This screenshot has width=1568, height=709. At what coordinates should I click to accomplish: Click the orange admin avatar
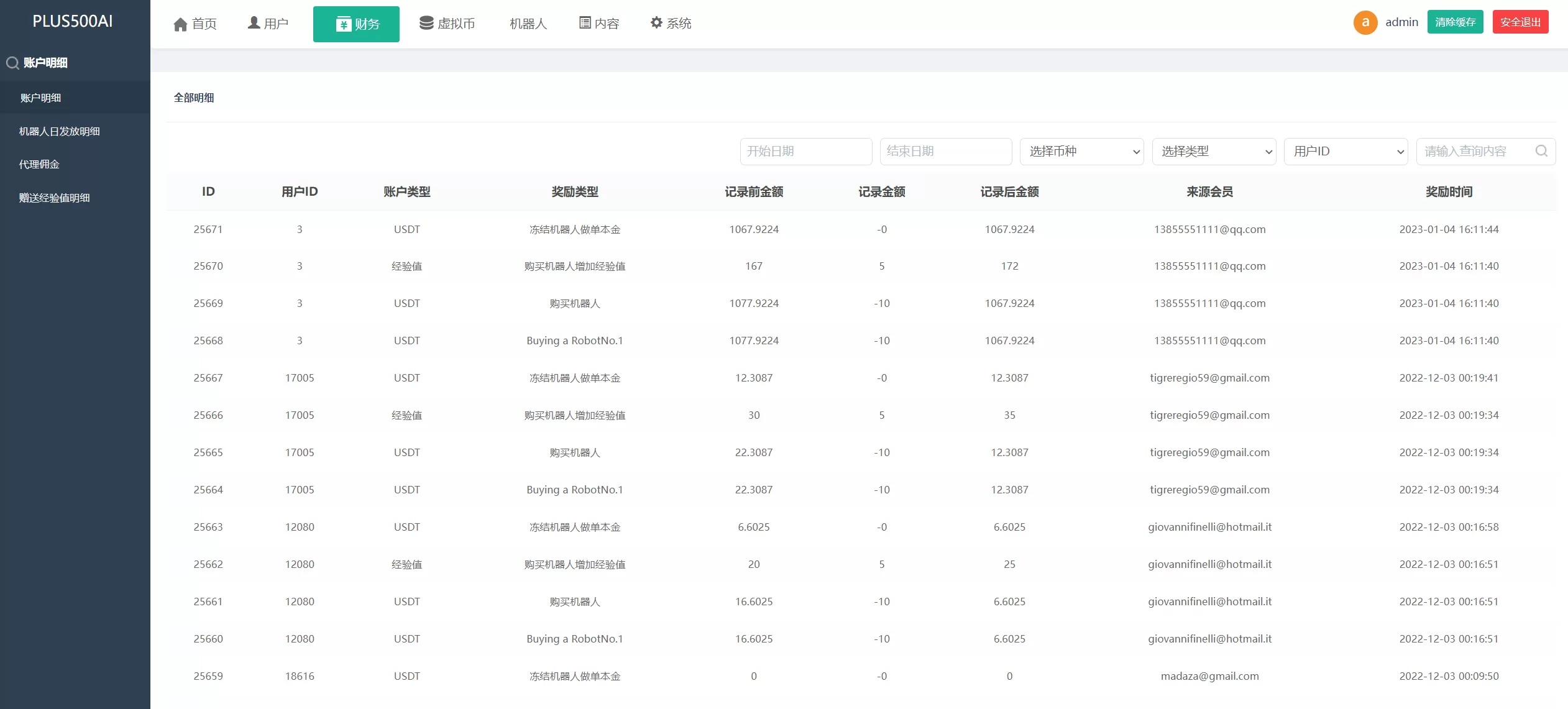pos(1365,22)
